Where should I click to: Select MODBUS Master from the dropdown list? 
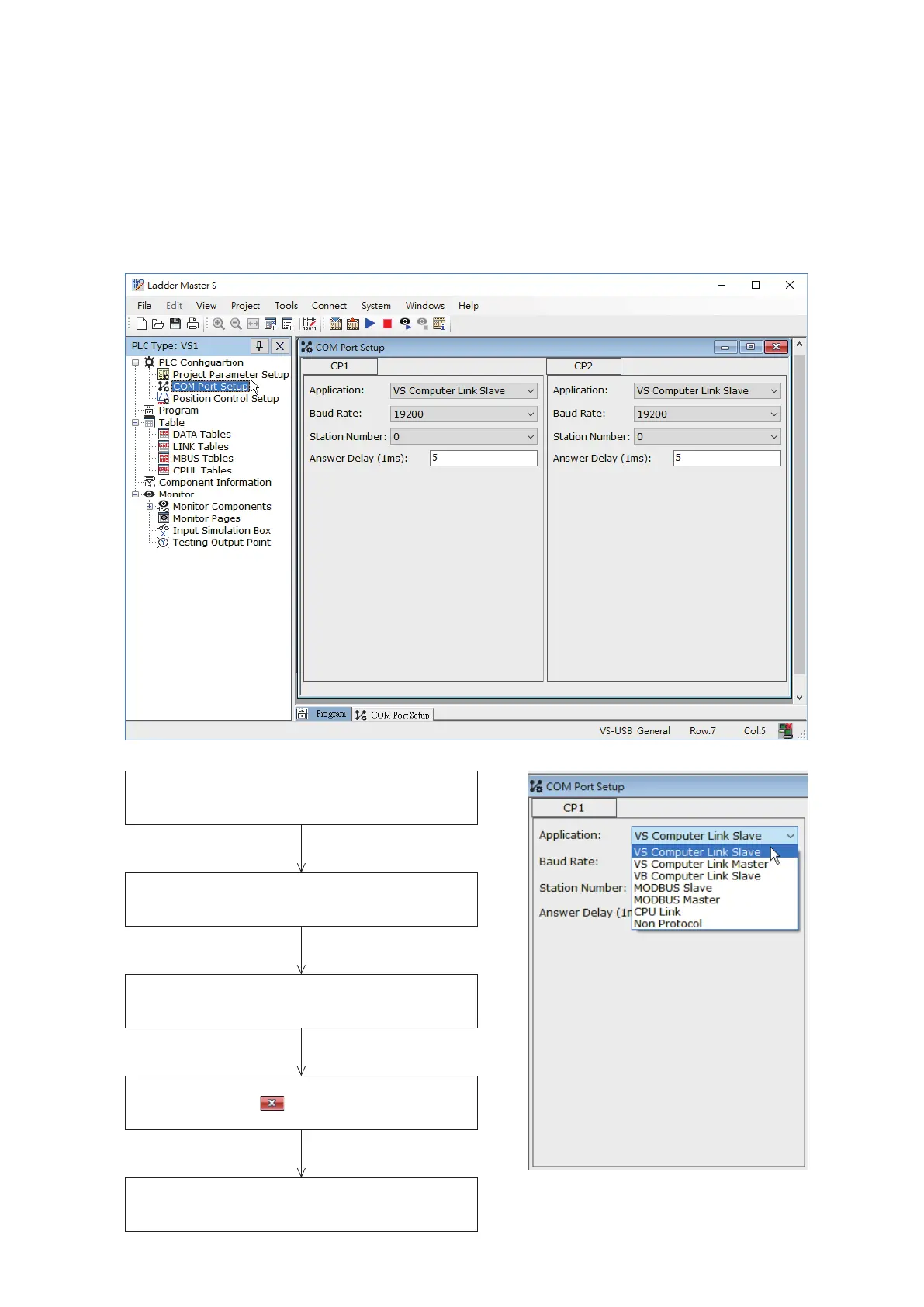click(x=677, y=900)
